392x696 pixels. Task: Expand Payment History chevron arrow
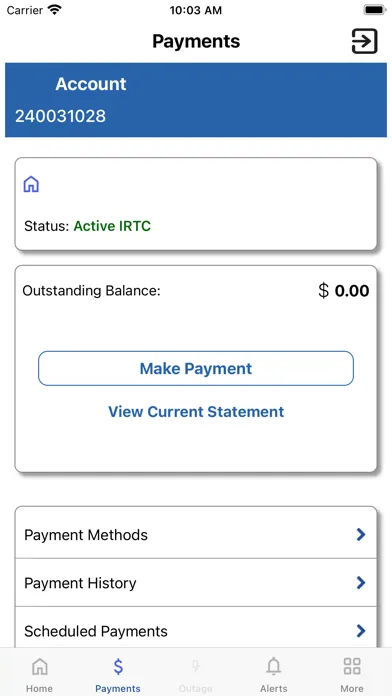[361, 582]
